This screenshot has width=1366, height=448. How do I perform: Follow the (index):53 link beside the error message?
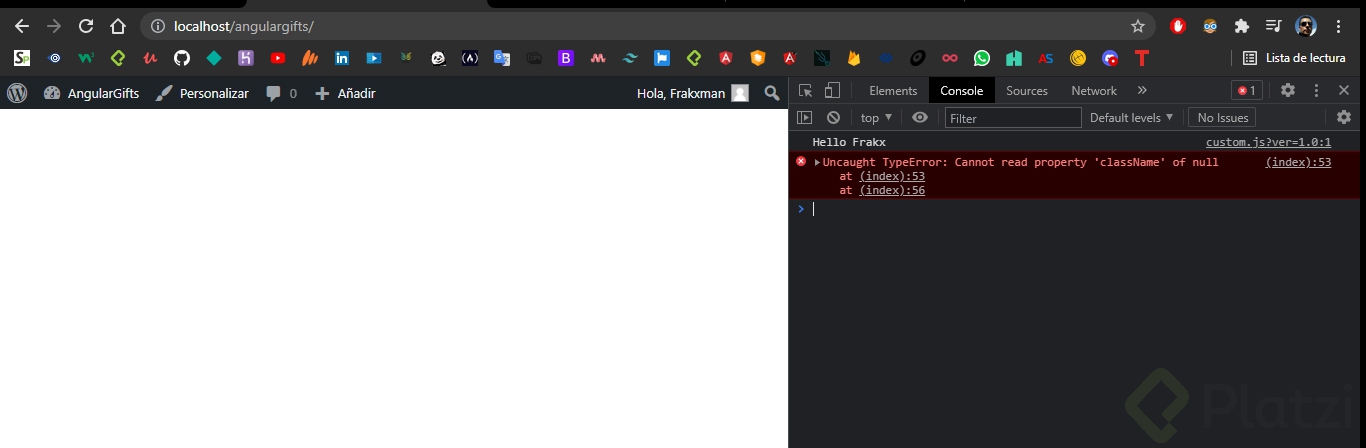[1298, 162]
